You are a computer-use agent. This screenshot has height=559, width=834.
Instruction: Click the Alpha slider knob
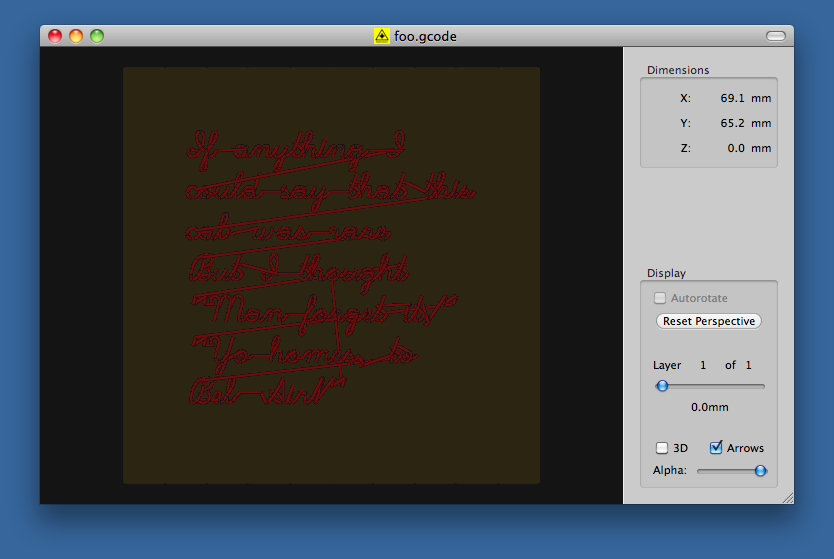pos(760,470)
